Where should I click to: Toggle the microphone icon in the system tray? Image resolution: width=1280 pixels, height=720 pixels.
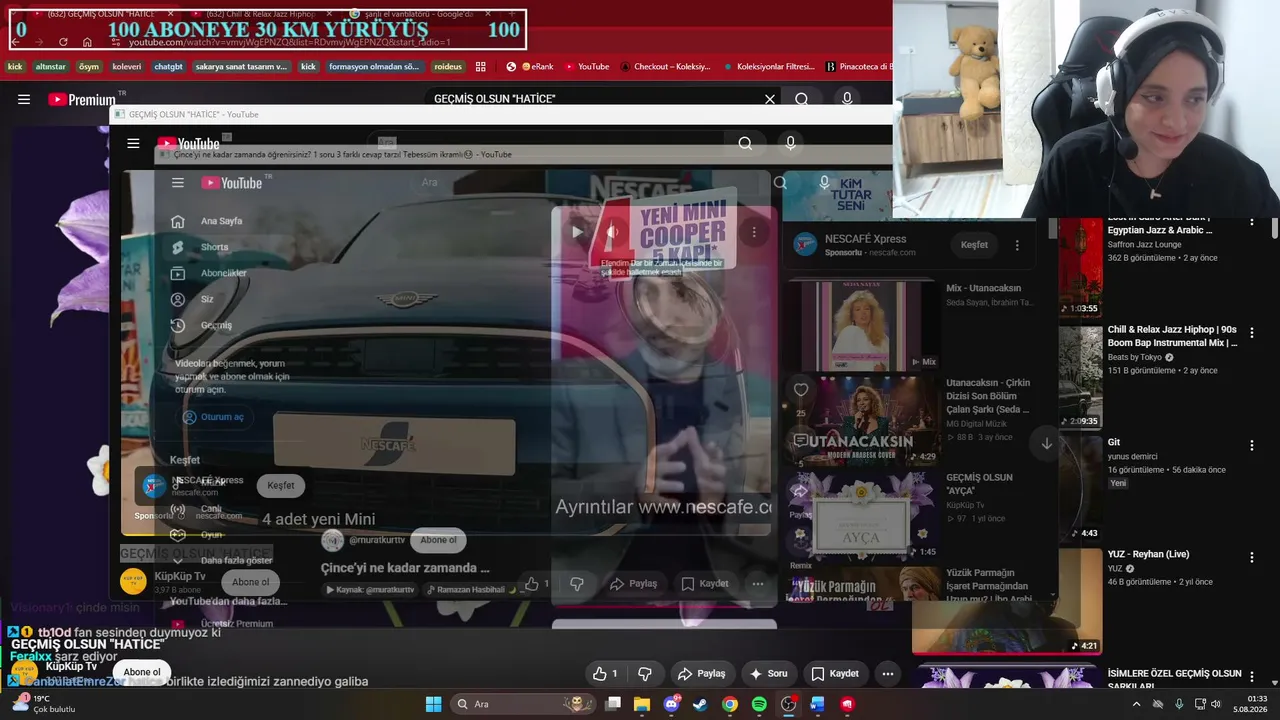click(1179, 704)
